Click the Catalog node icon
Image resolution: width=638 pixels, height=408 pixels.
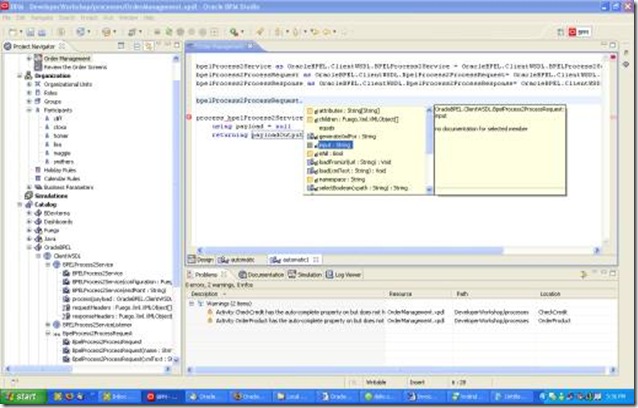click(29, 204)
